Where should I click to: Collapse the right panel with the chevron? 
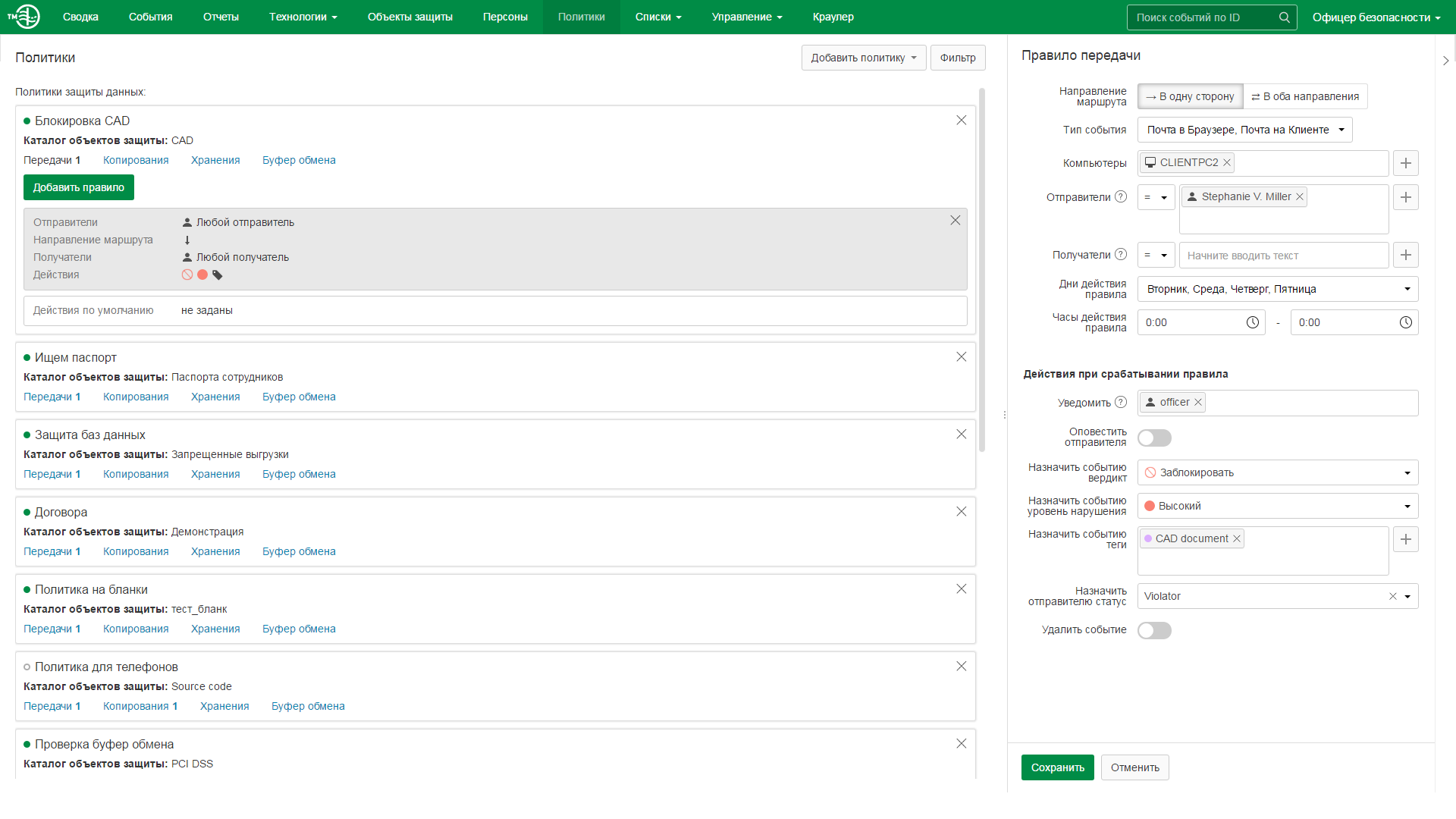[x=1445, y=61]
